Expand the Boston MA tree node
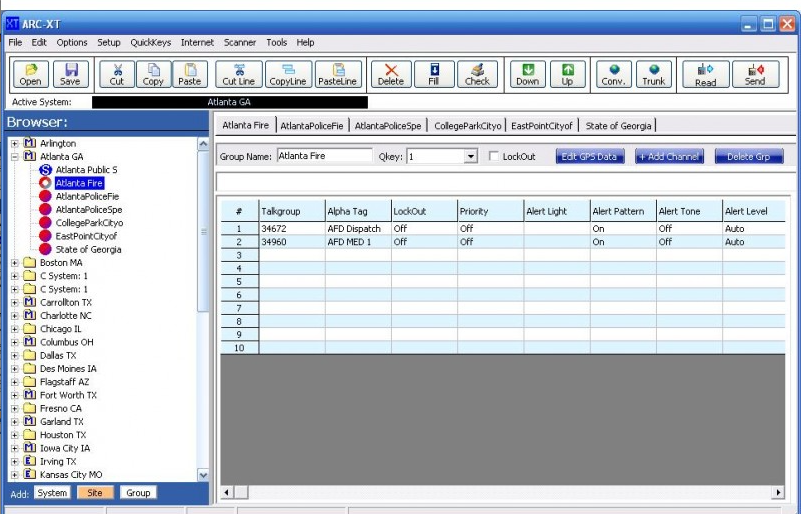Image resolution: width=801 pixels, height=514 pixels. pos(15,263)
